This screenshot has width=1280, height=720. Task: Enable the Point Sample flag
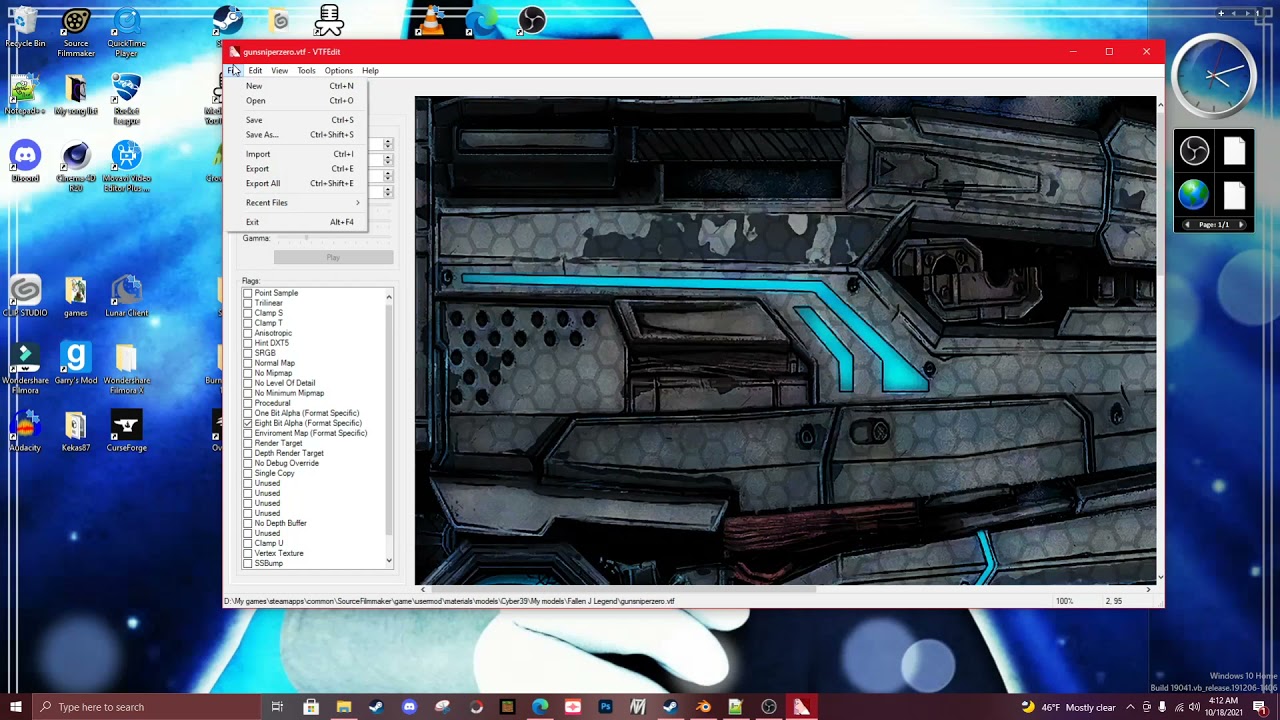[248, 293]
